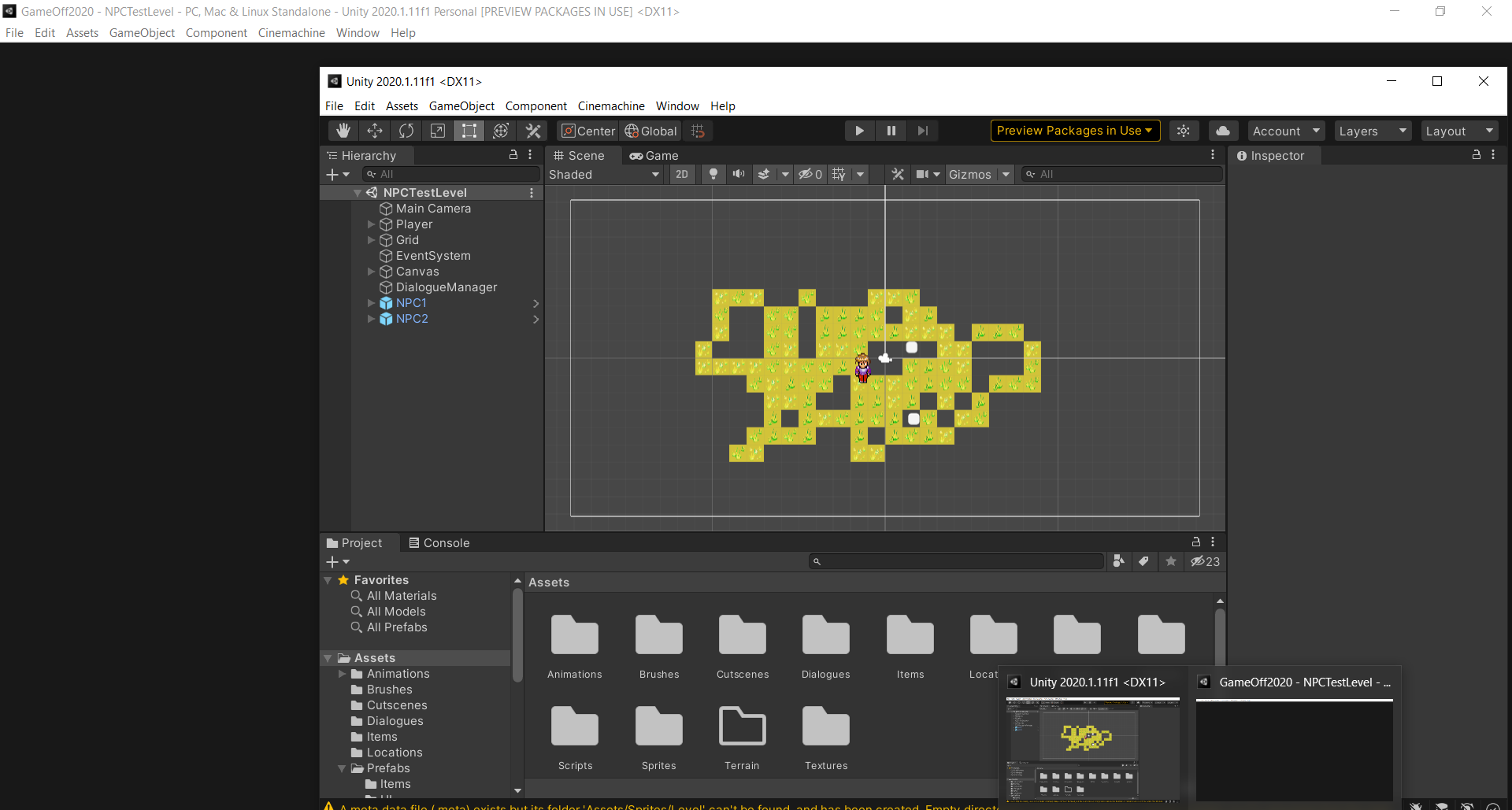Expand the Canvas object in Hierarchy
The image size is (1512, 810).
click(372, 272)
